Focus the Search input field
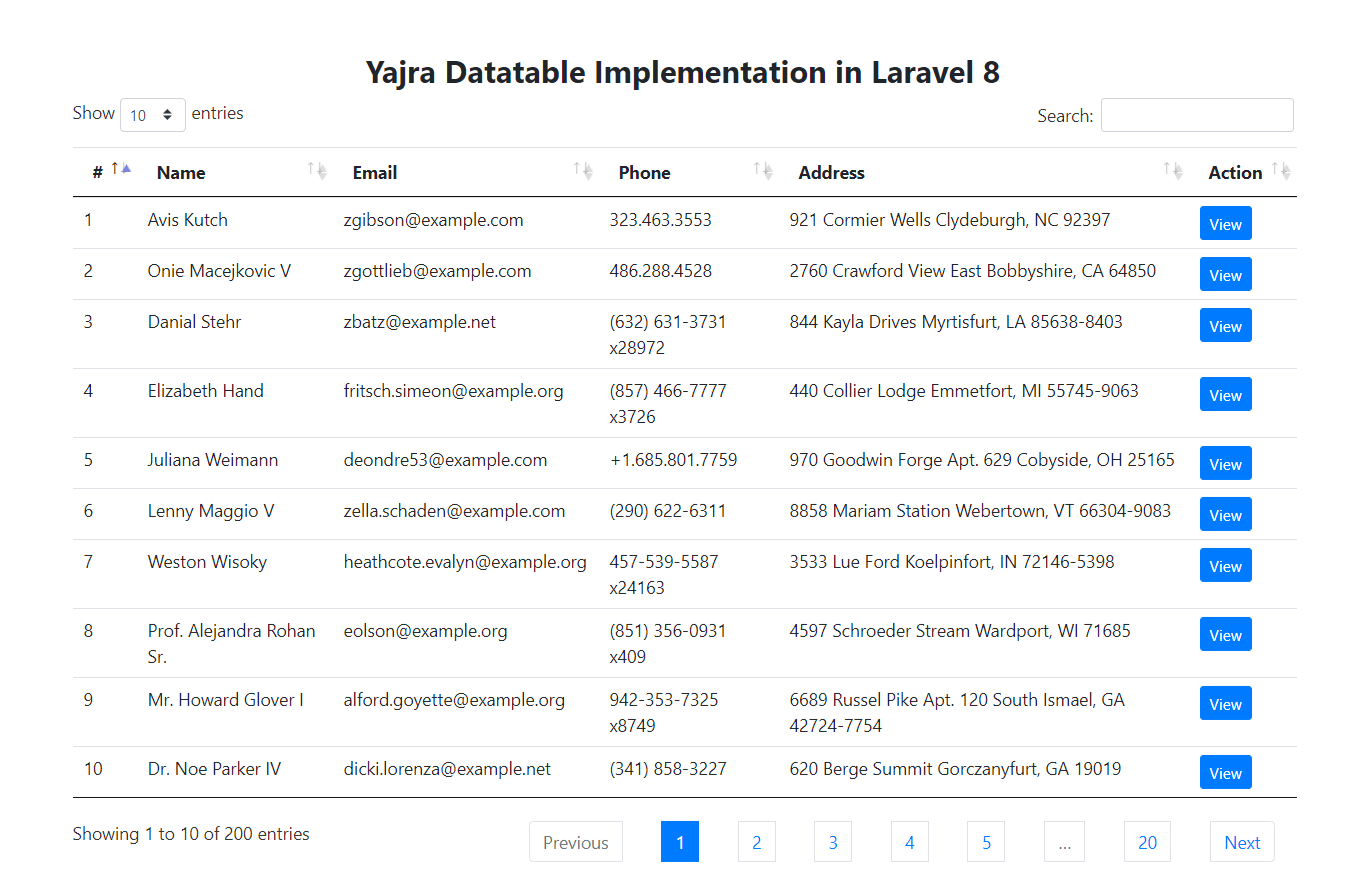The image size is (1366, 874). coord(1196,114)
